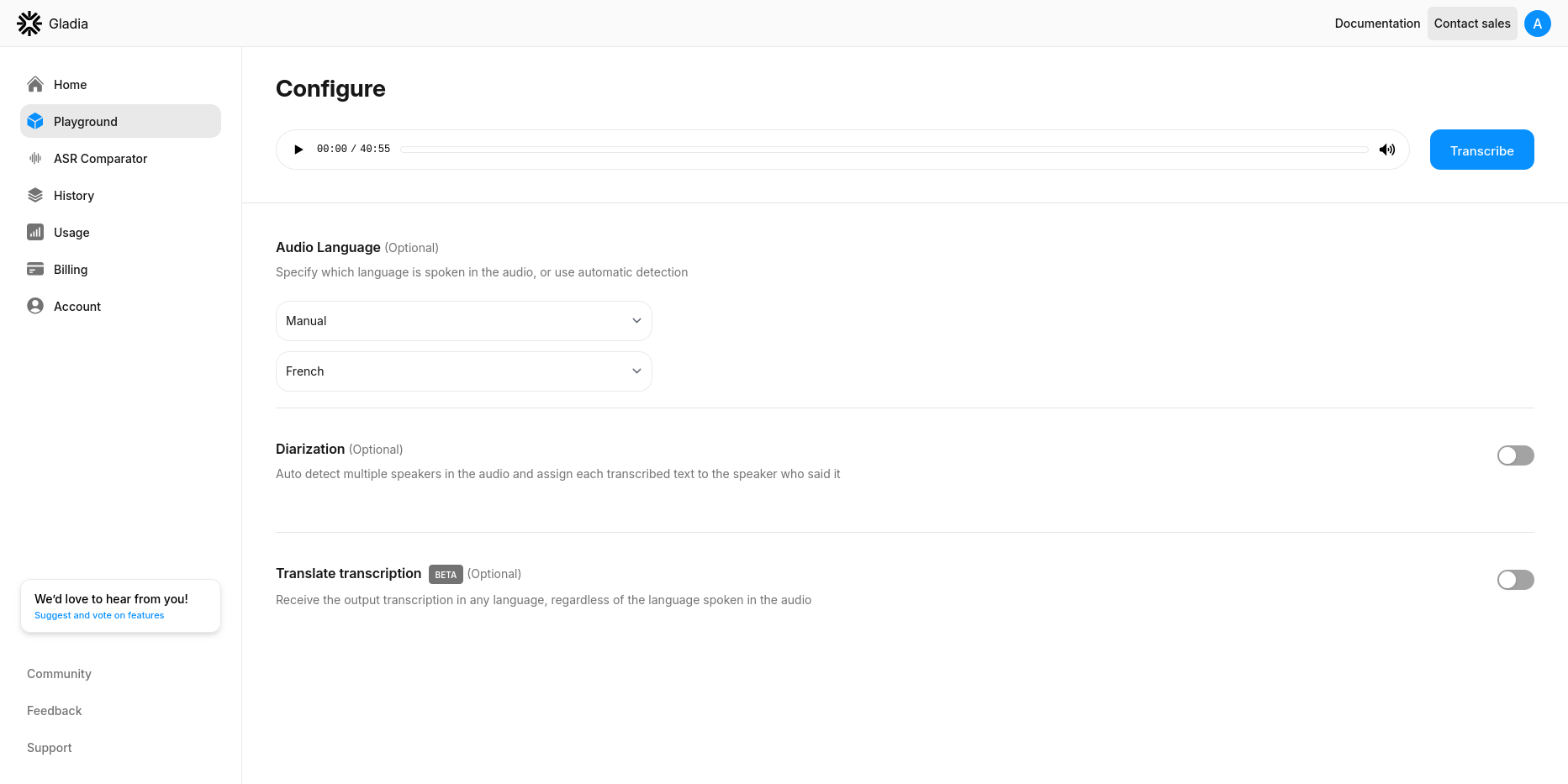Open the Documentation link in header
Image resolution: width=1568 pixels, height=784 pixels.
(1377, 24)
